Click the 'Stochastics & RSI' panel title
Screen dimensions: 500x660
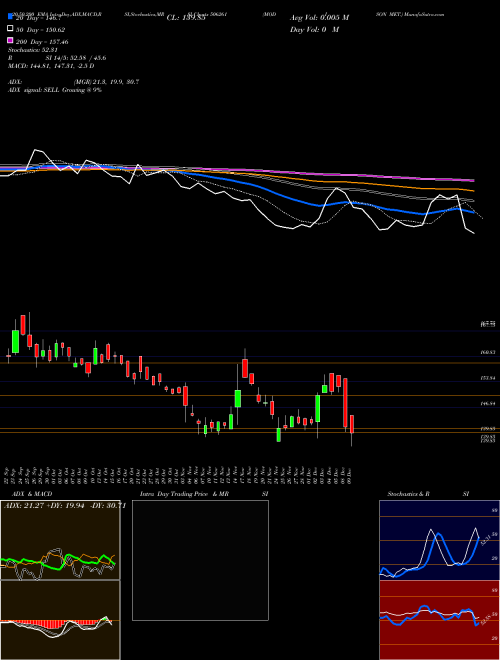tap(428, 494)
